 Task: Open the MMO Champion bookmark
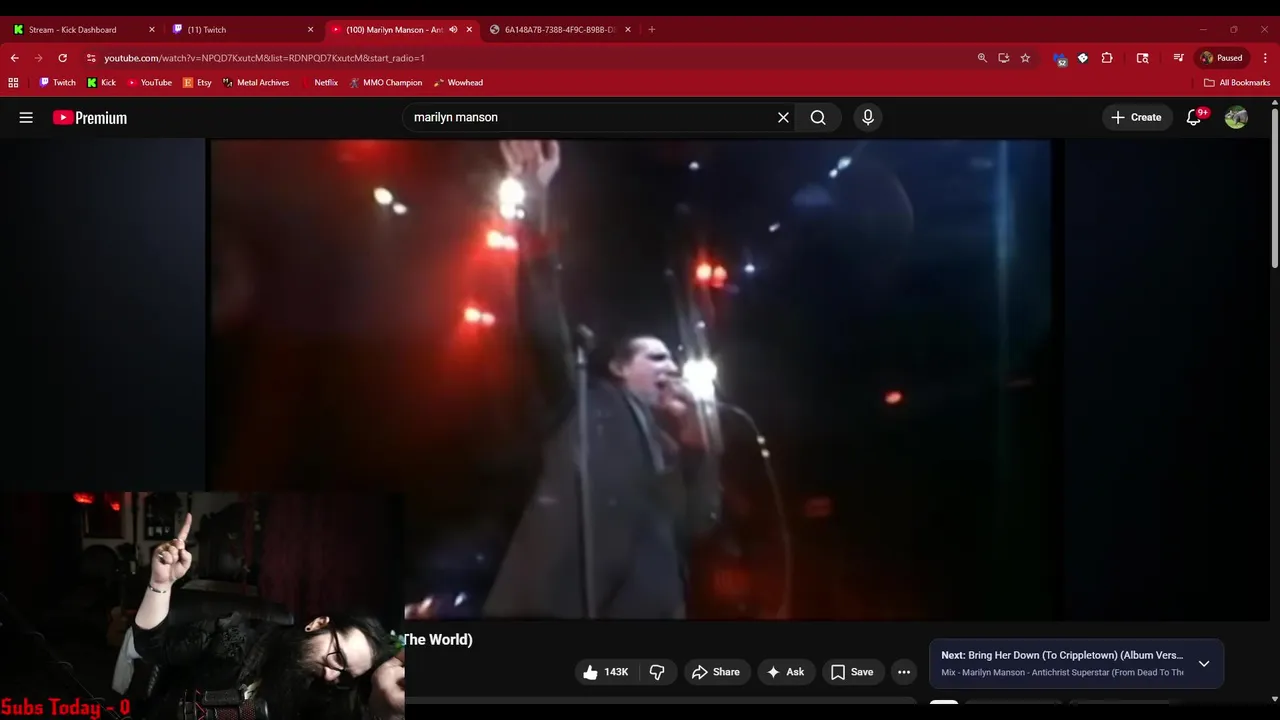pyautogui.click(x=386, y=83)
